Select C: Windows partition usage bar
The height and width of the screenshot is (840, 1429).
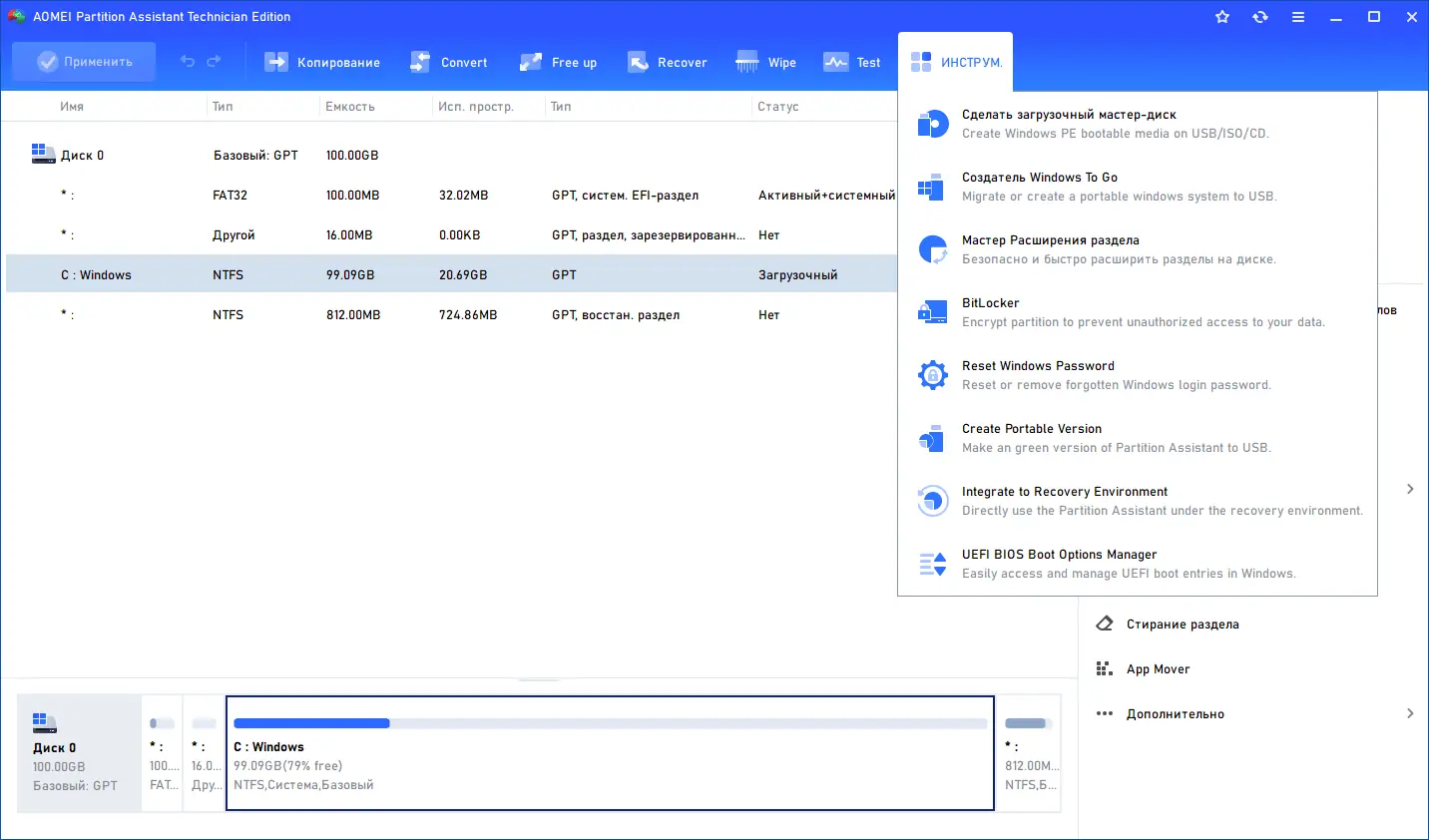coord(610,723)
